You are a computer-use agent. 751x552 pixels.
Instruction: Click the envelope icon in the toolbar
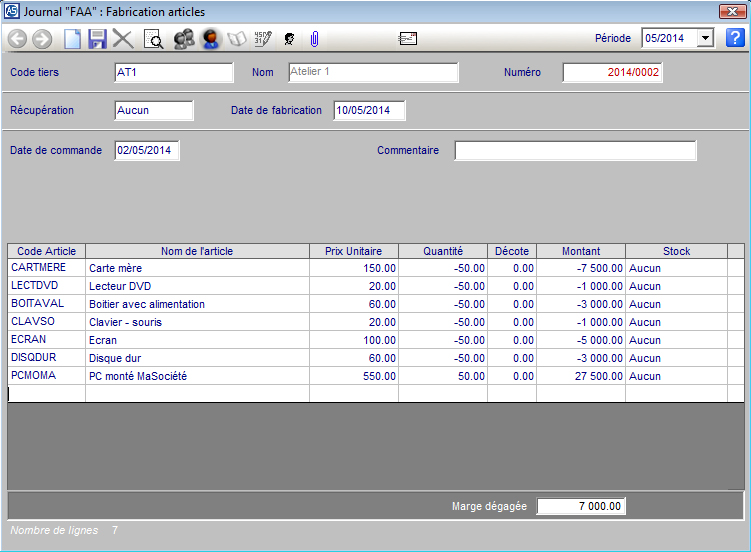tap(408, 39)
